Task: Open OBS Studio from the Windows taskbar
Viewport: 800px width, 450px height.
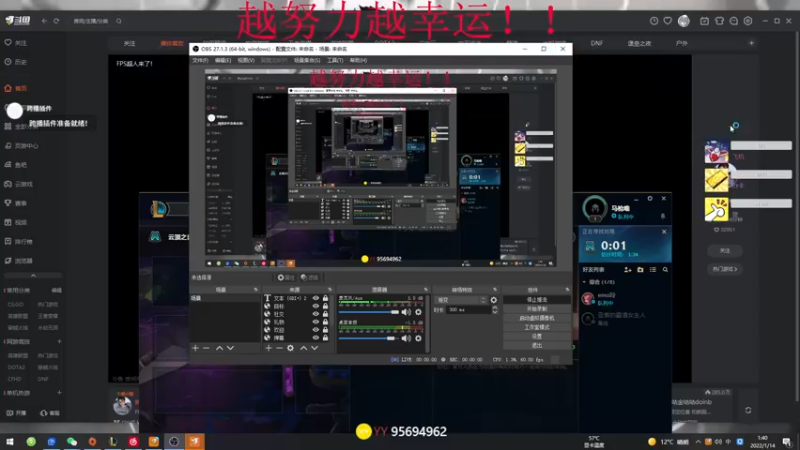Action: point(174,441)
